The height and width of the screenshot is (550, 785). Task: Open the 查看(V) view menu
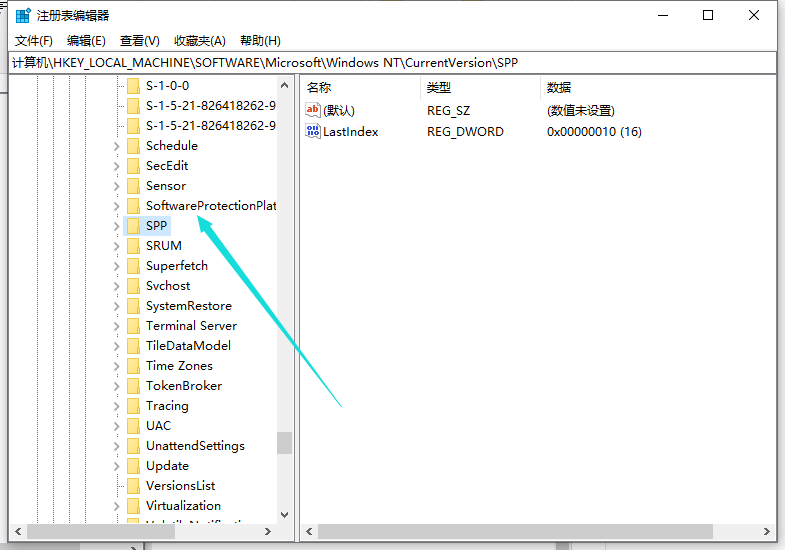[140, 40]
